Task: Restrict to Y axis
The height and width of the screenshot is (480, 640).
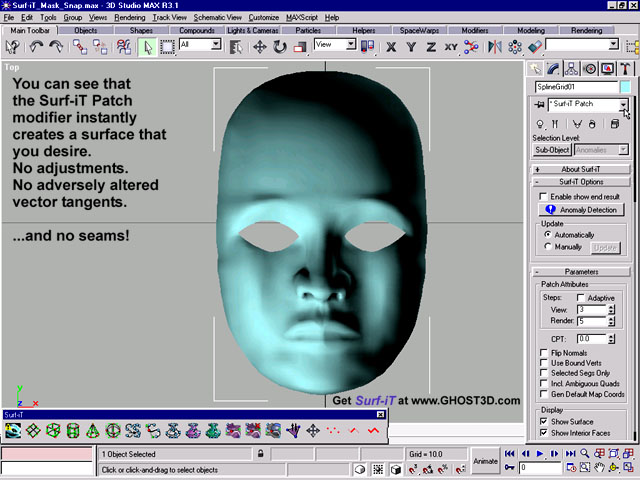Action: pos(411,47)
